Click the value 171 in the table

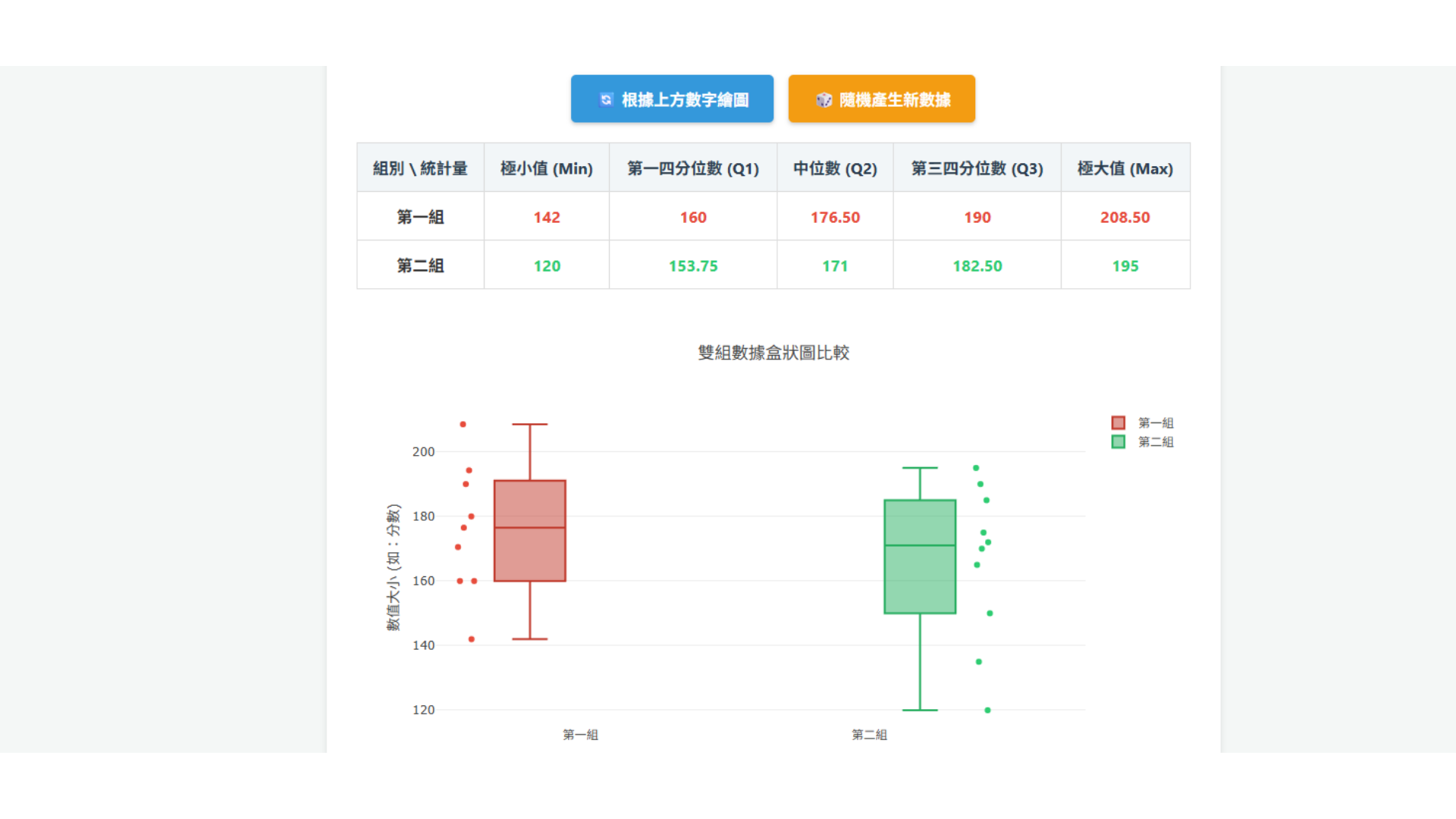coord(835,265)
